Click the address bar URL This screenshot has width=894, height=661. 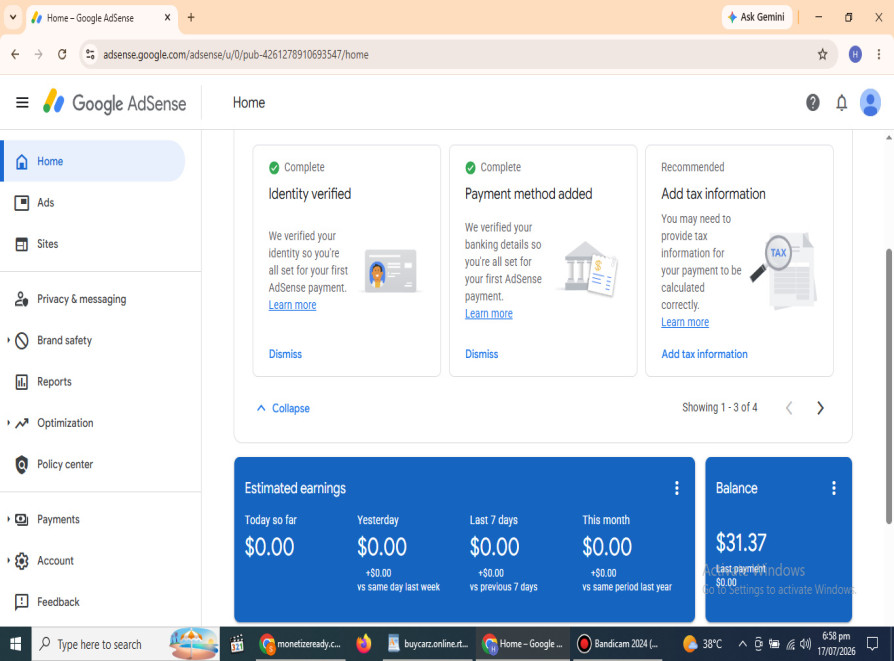[x=235, y=55]
